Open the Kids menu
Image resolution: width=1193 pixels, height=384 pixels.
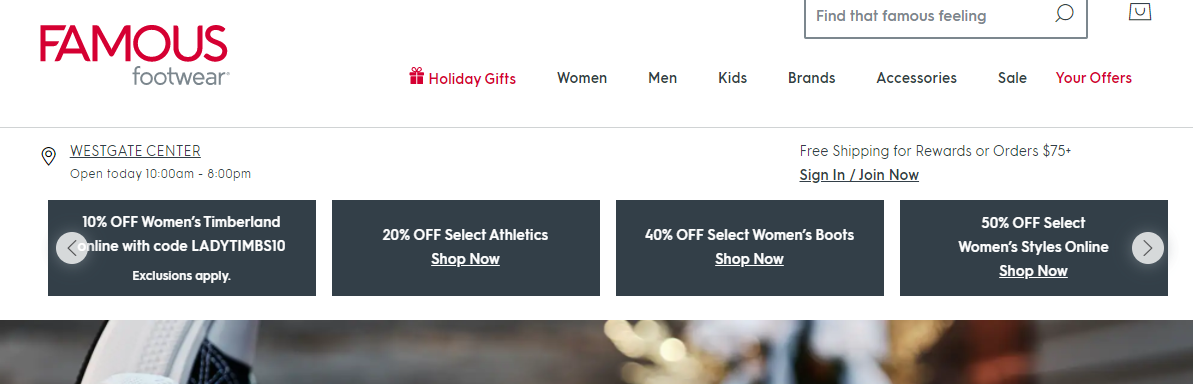[733, 78]
